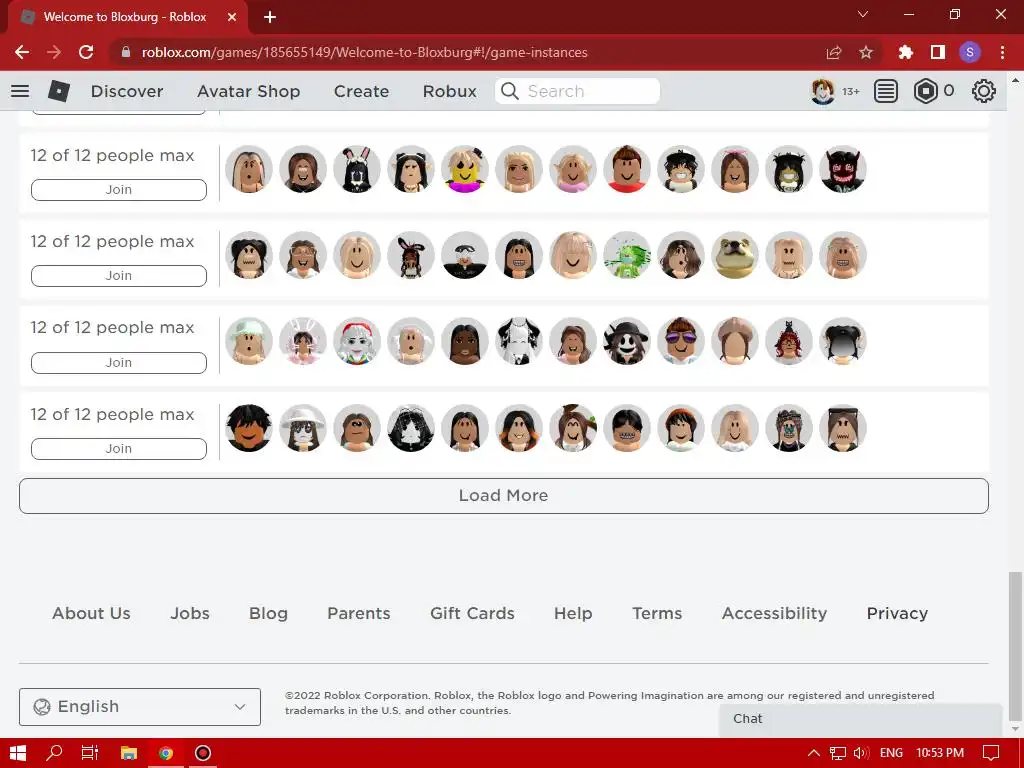Click the yellow smiley avatar in first server
The width and height of the screenshot is (1024, 768).
[465, 169]
